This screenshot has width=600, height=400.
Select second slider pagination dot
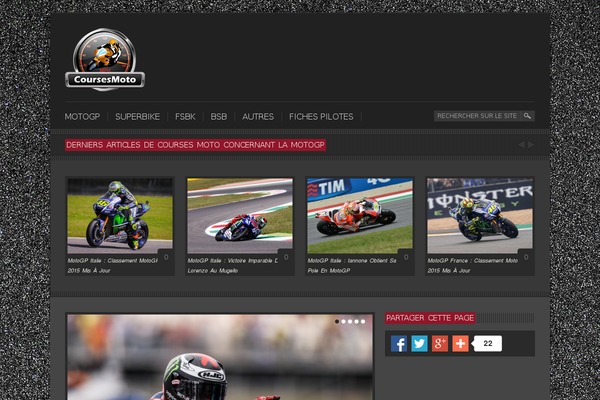tap(343, 322)
